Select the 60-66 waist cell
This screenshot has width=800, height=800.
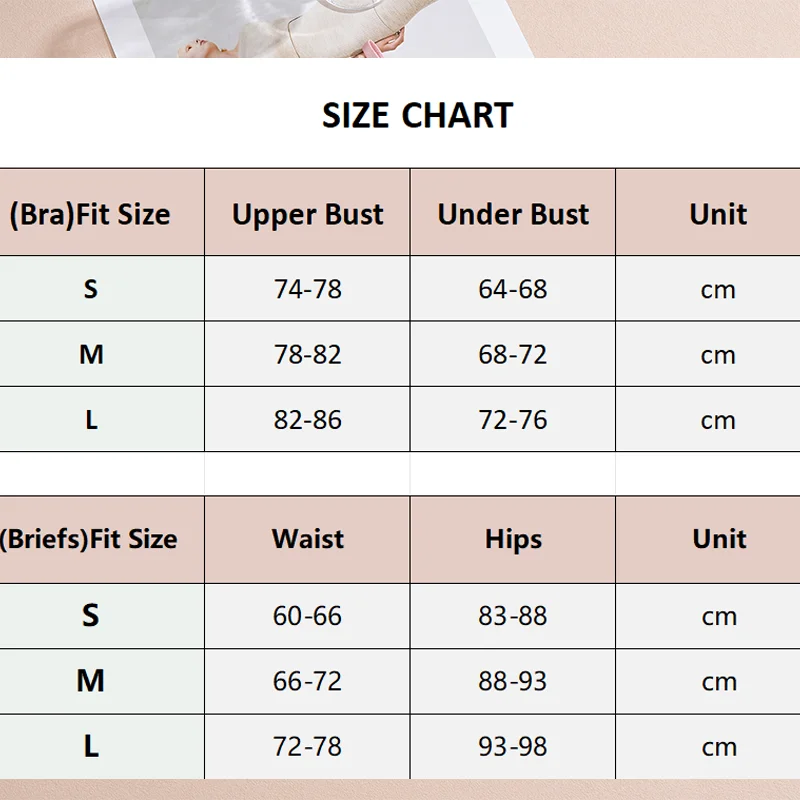coord(308,616)
